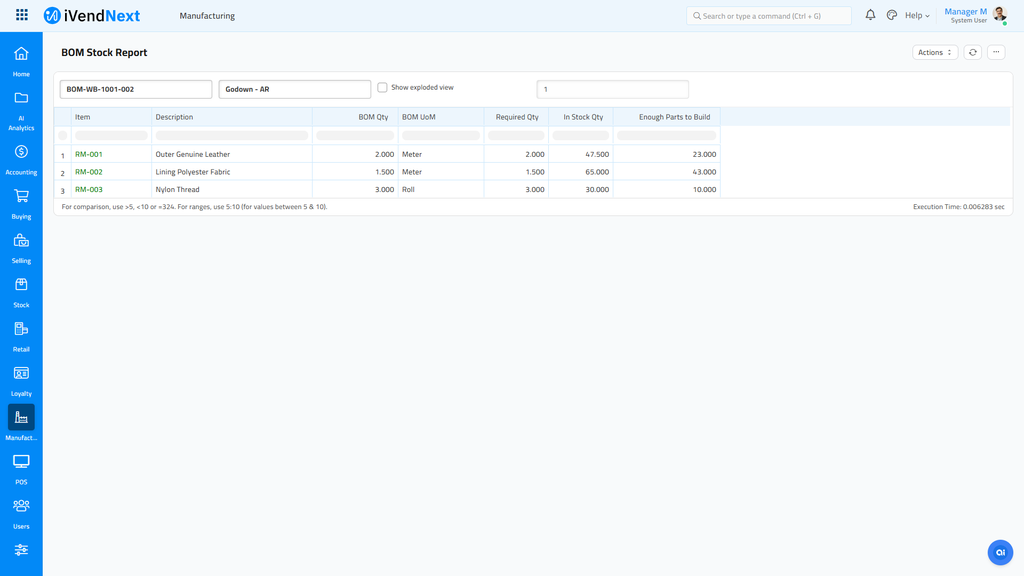Click the Item column filter box
1024x576 pixels.
pyautogui.click(x=111, y=136)
